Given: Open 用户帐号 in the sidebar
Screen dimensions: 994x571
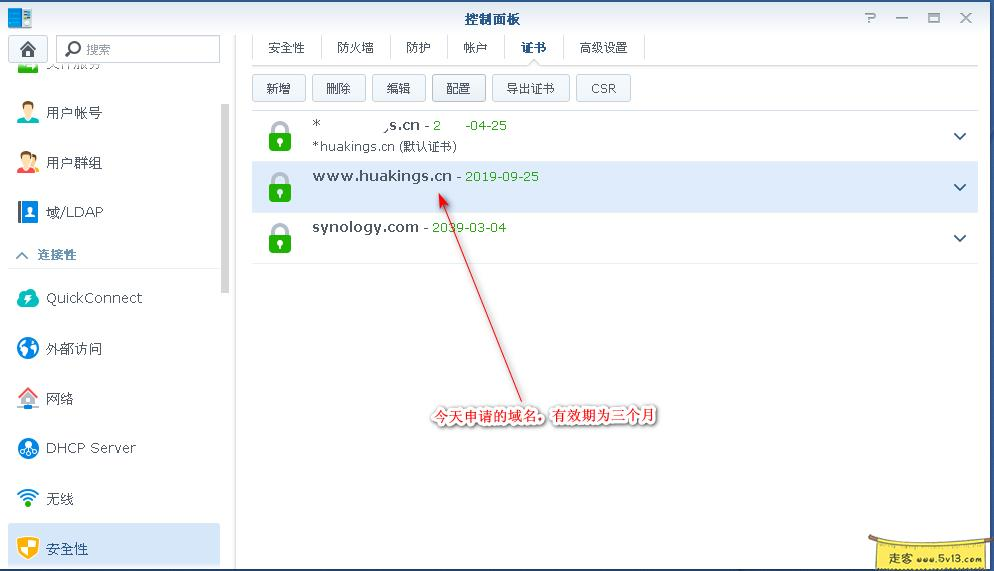Looking at the screenshot, I should pyautogui.click(x=74, y=113).
